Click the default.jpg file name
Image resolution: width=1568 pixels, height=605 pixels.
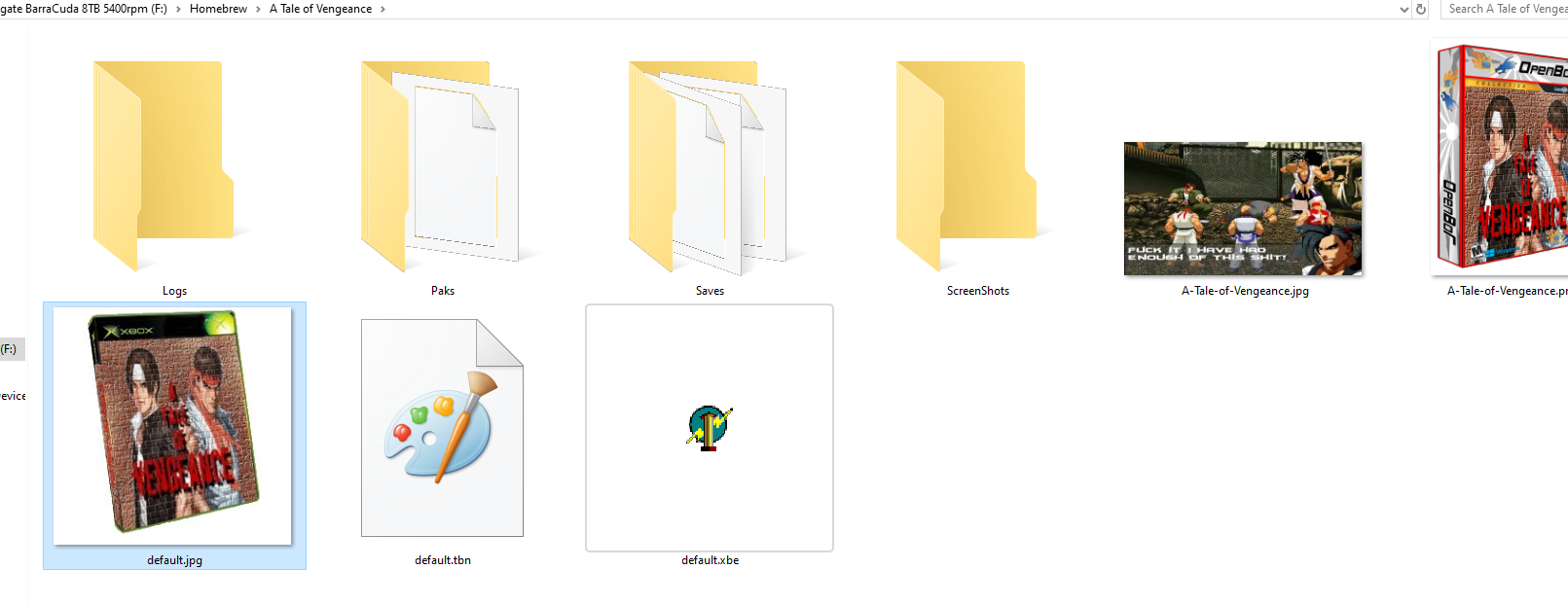click(175, 560)
